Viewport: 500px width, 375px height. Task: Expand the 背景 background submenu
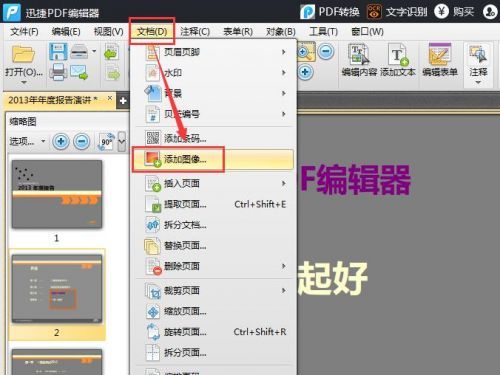[213, 93]
